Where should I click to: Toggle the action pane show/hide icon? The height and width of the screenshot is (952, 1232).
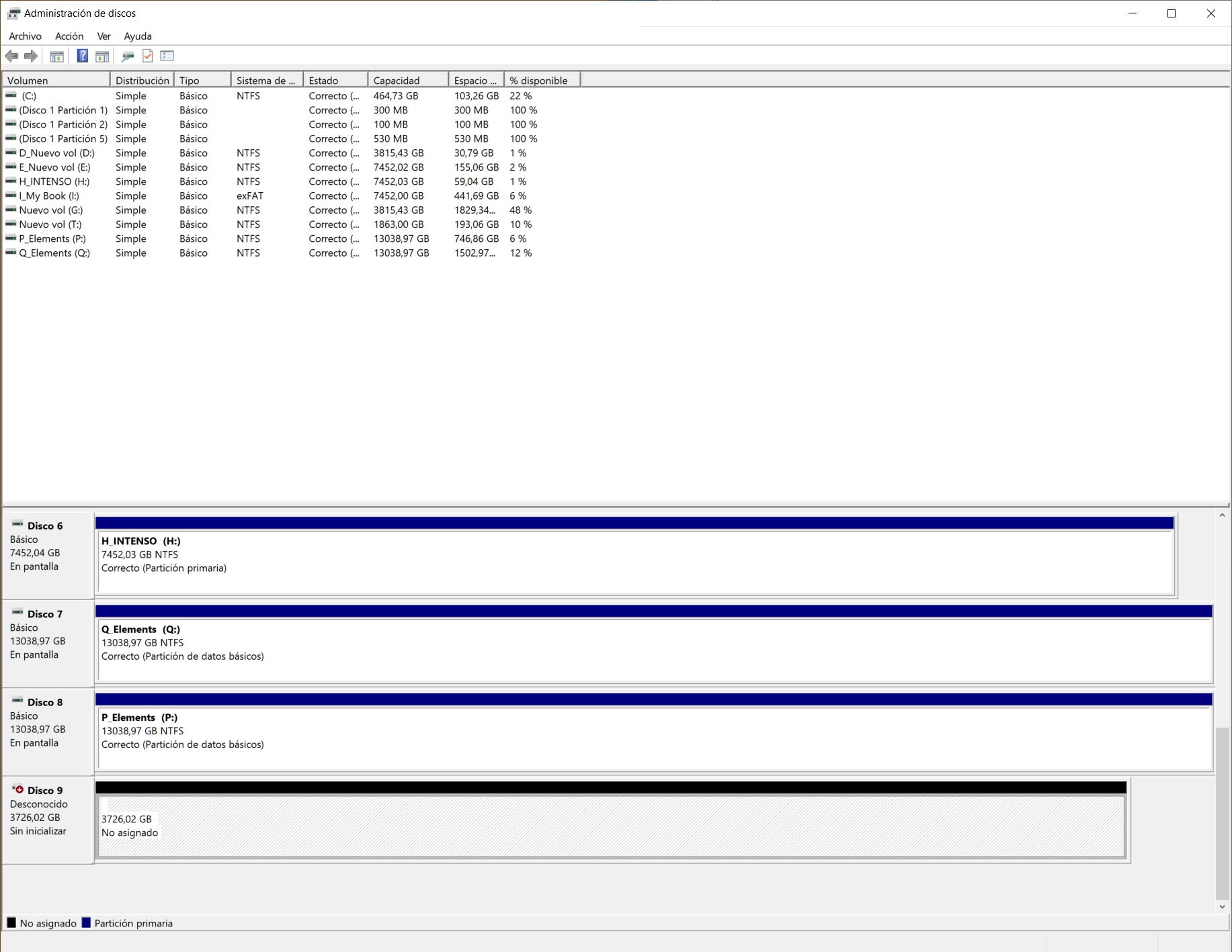click(102, 56)
